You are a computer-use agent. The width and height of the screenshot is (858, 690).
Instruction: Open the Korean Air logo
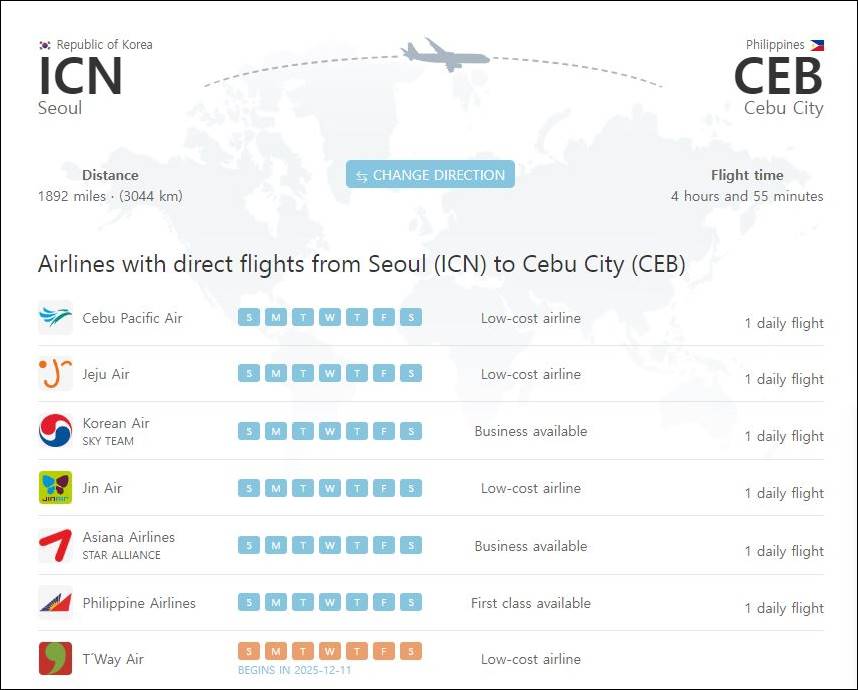click(55, 431)
